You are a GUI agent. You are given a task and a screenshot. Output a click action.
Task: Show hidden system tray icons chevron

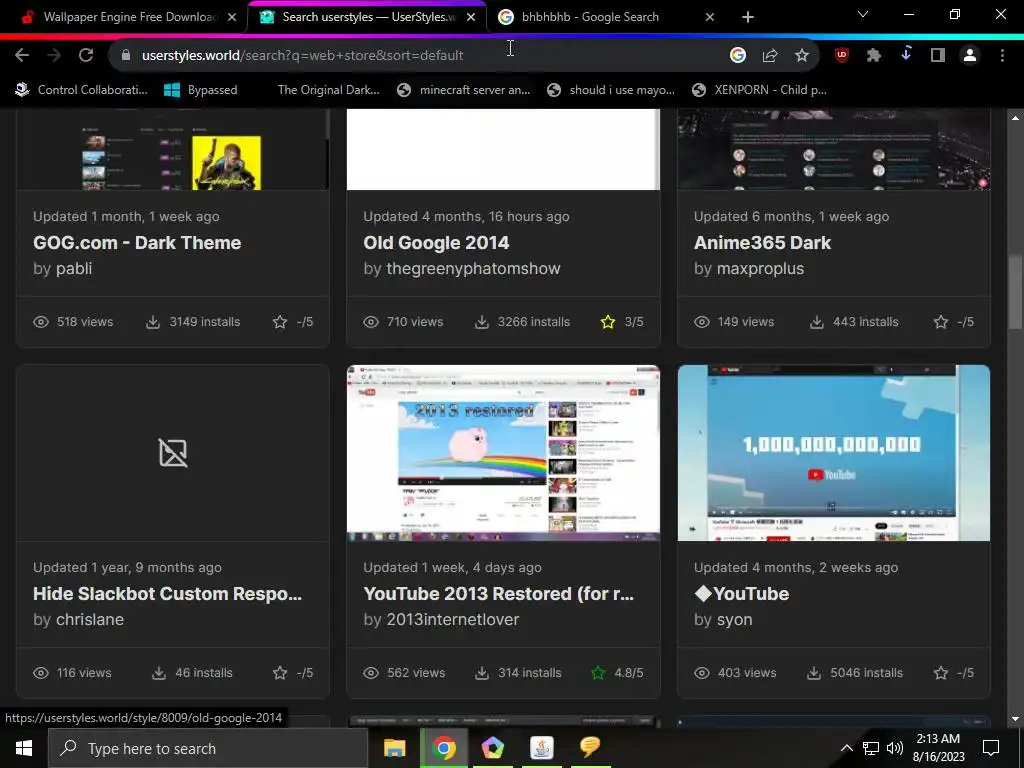click(x=846, y=748)
